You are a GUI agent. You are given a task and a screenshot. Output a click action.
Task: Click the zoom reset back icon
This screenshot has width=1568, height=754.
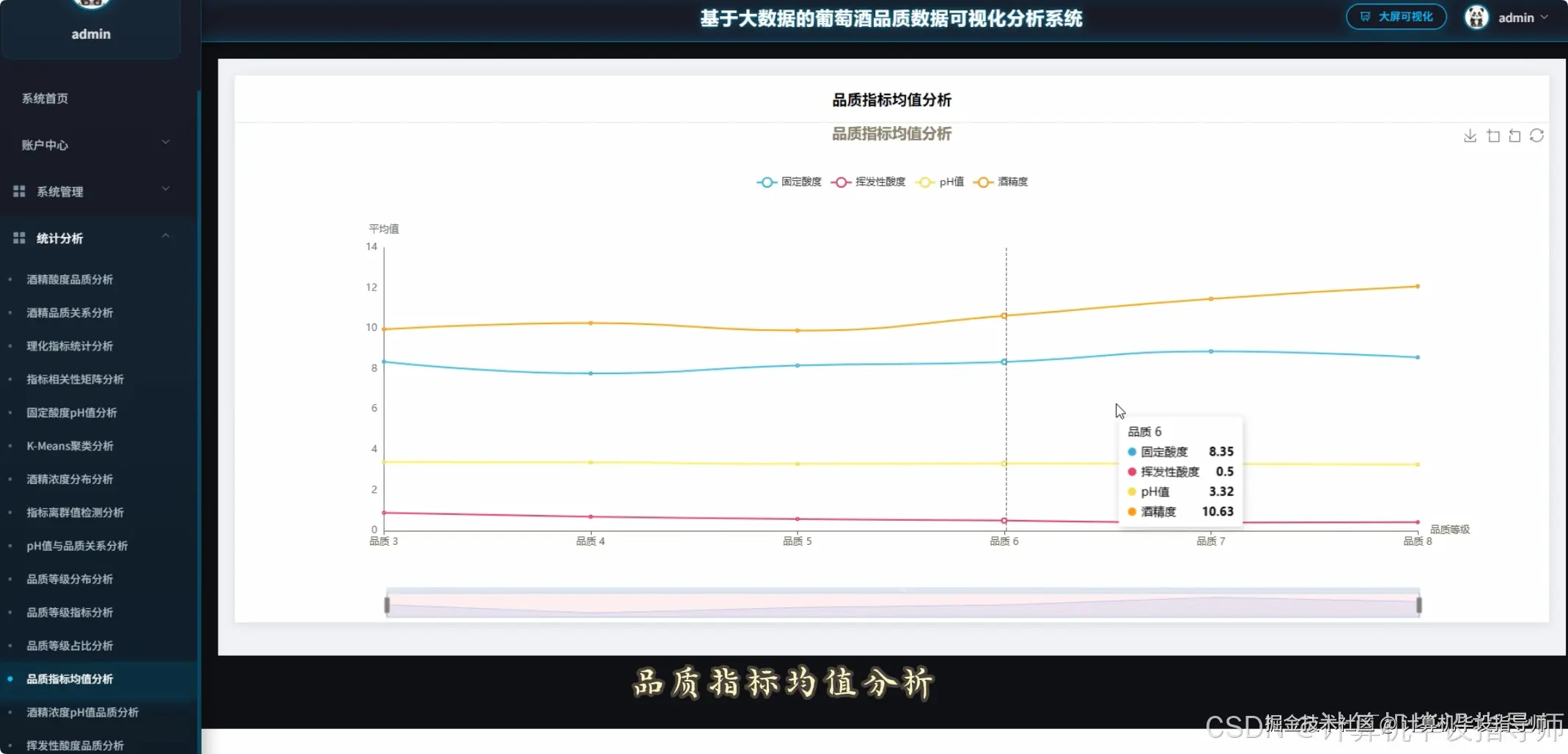tap(1514, 136)
